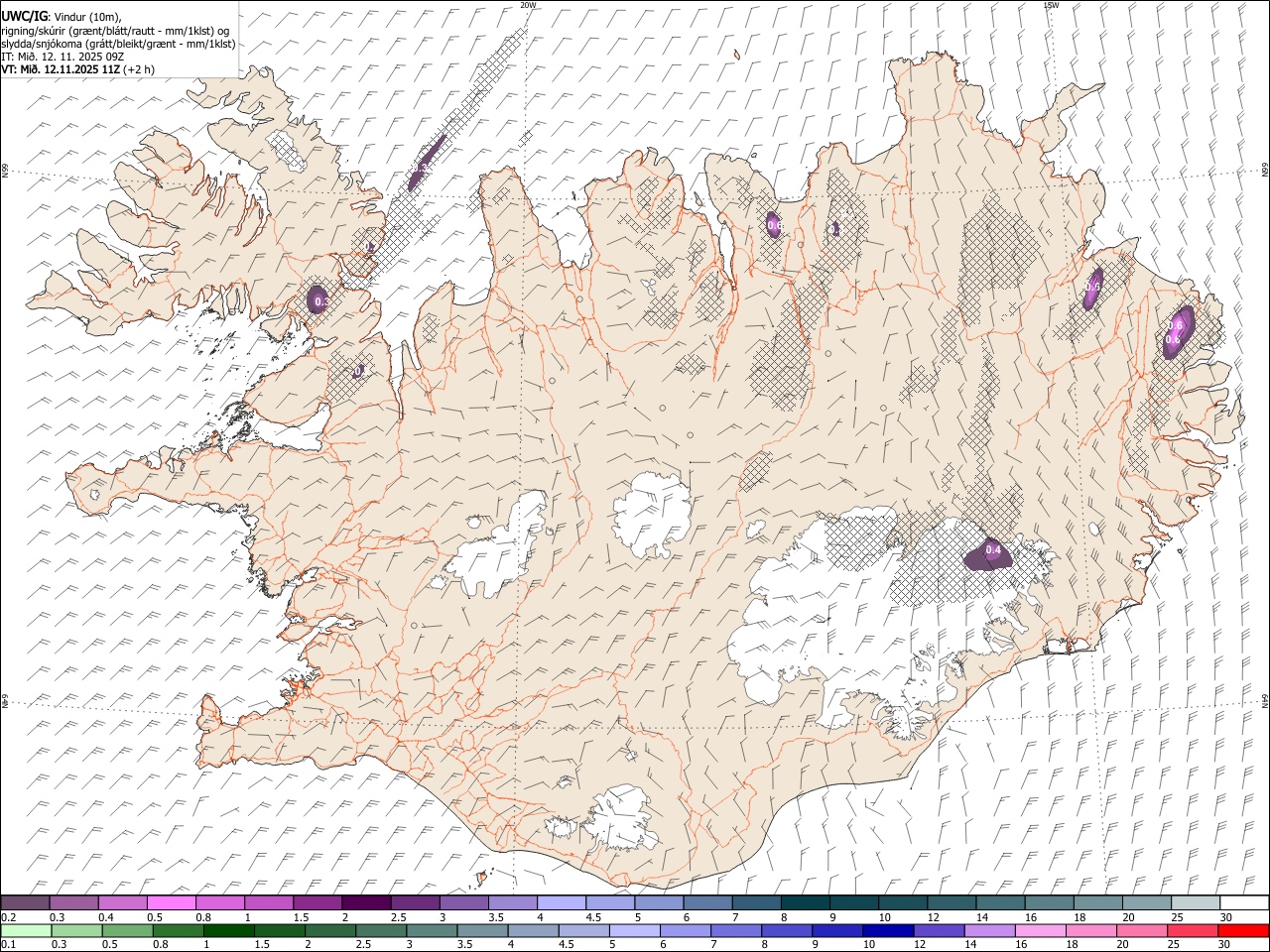
Task: Select the 'IT: Mið. 12. 11. 2025 09Z' line
Action: coord(63,57)
